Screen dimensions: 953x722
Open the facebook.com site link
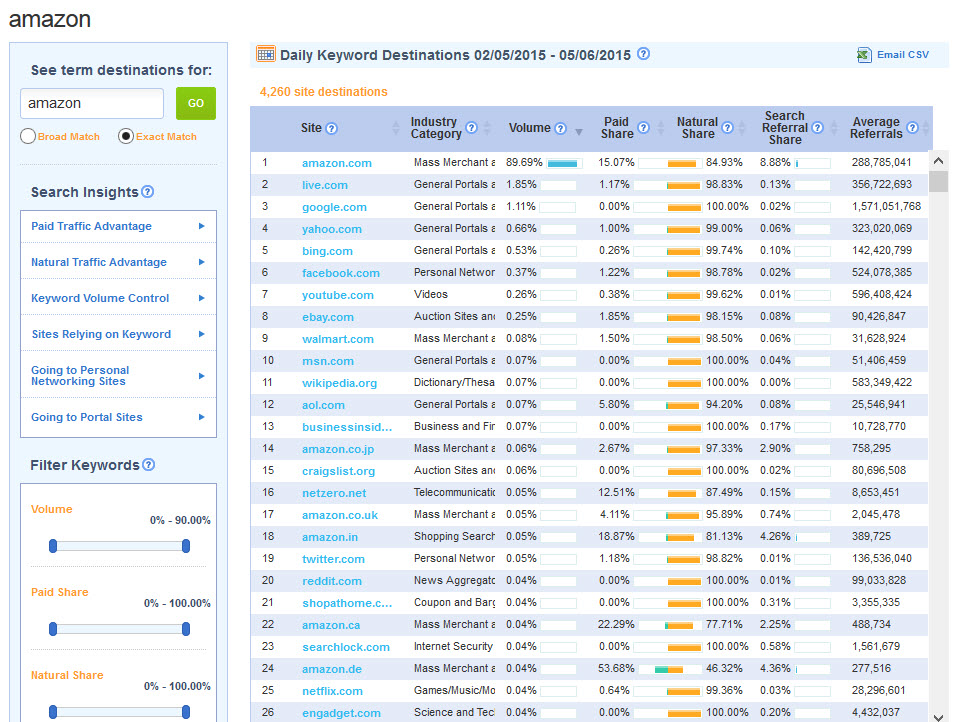(x=341, y=273)
